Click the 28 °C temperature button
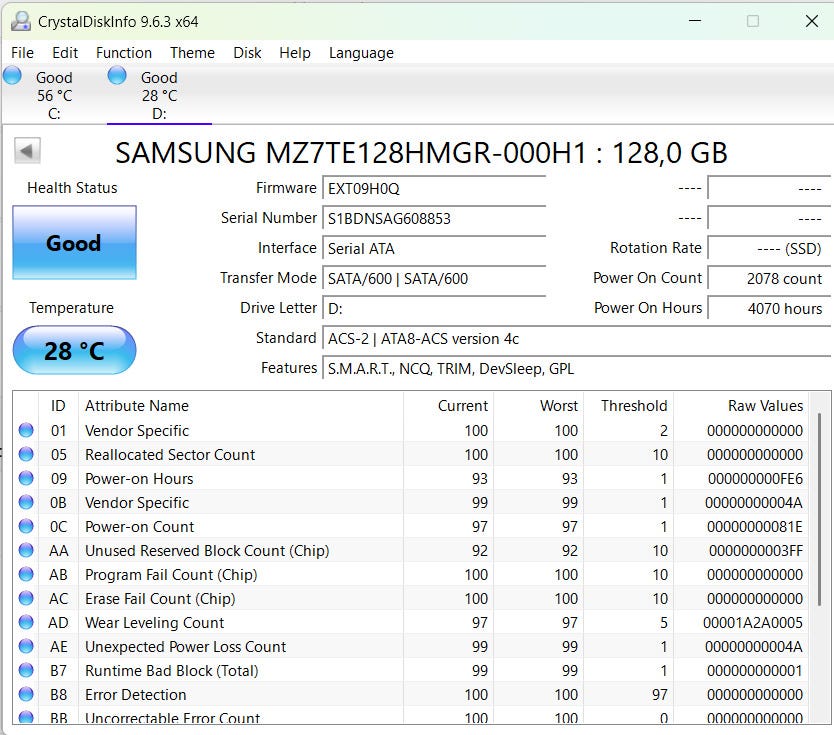This screenshot has width=834, height=735. tap(74, 350)
